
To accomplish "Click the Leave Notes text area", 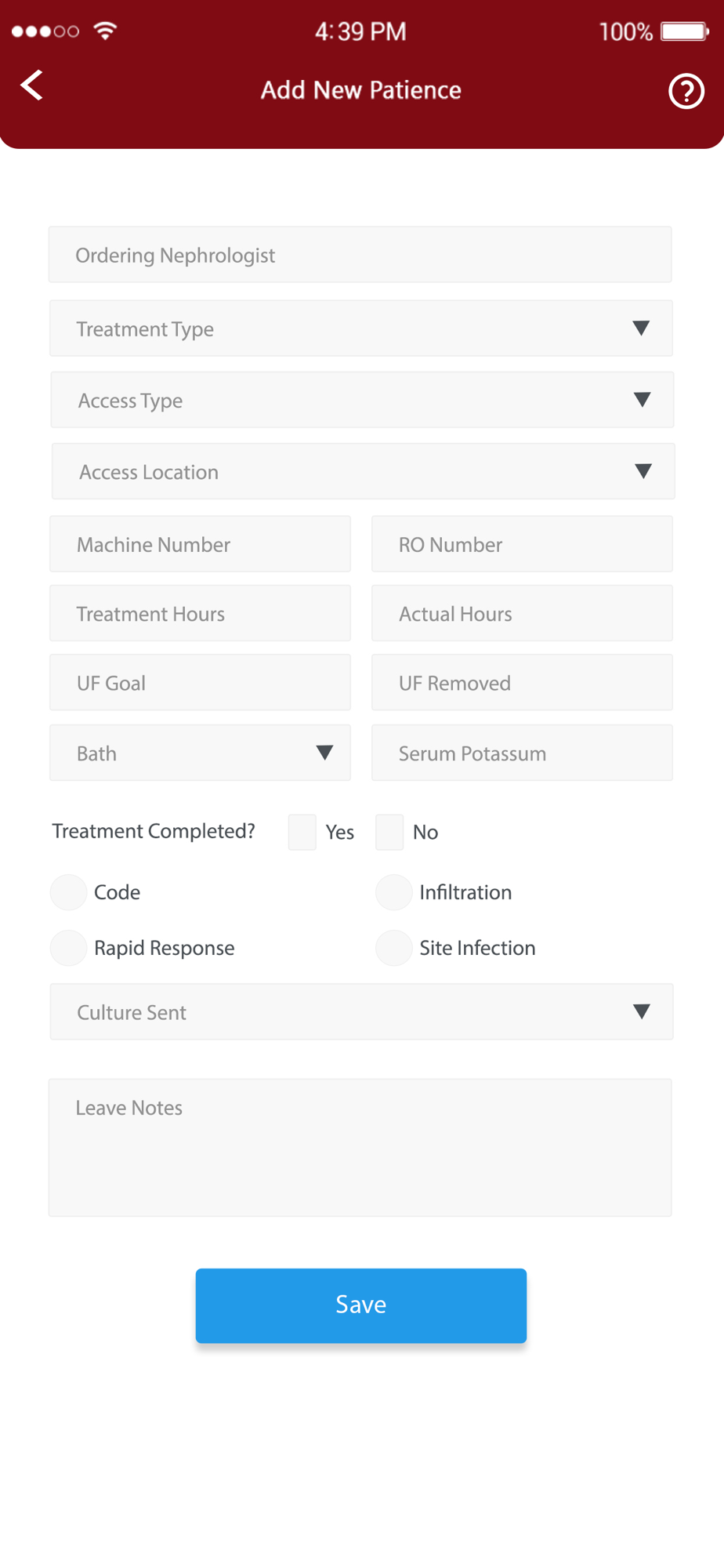I will 360,1148.
